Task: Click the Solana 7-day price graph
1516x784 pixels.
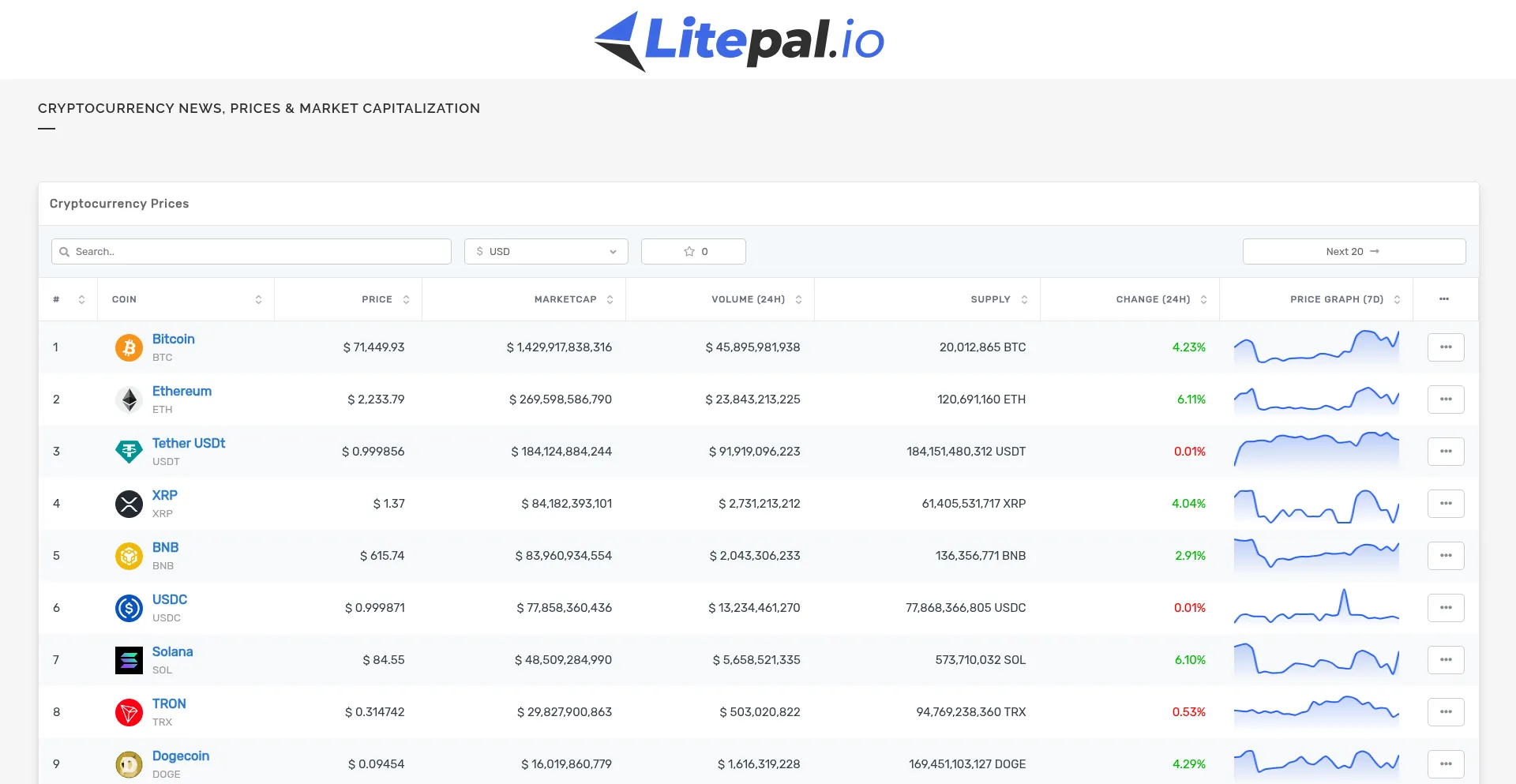Action: [1316, 659]
